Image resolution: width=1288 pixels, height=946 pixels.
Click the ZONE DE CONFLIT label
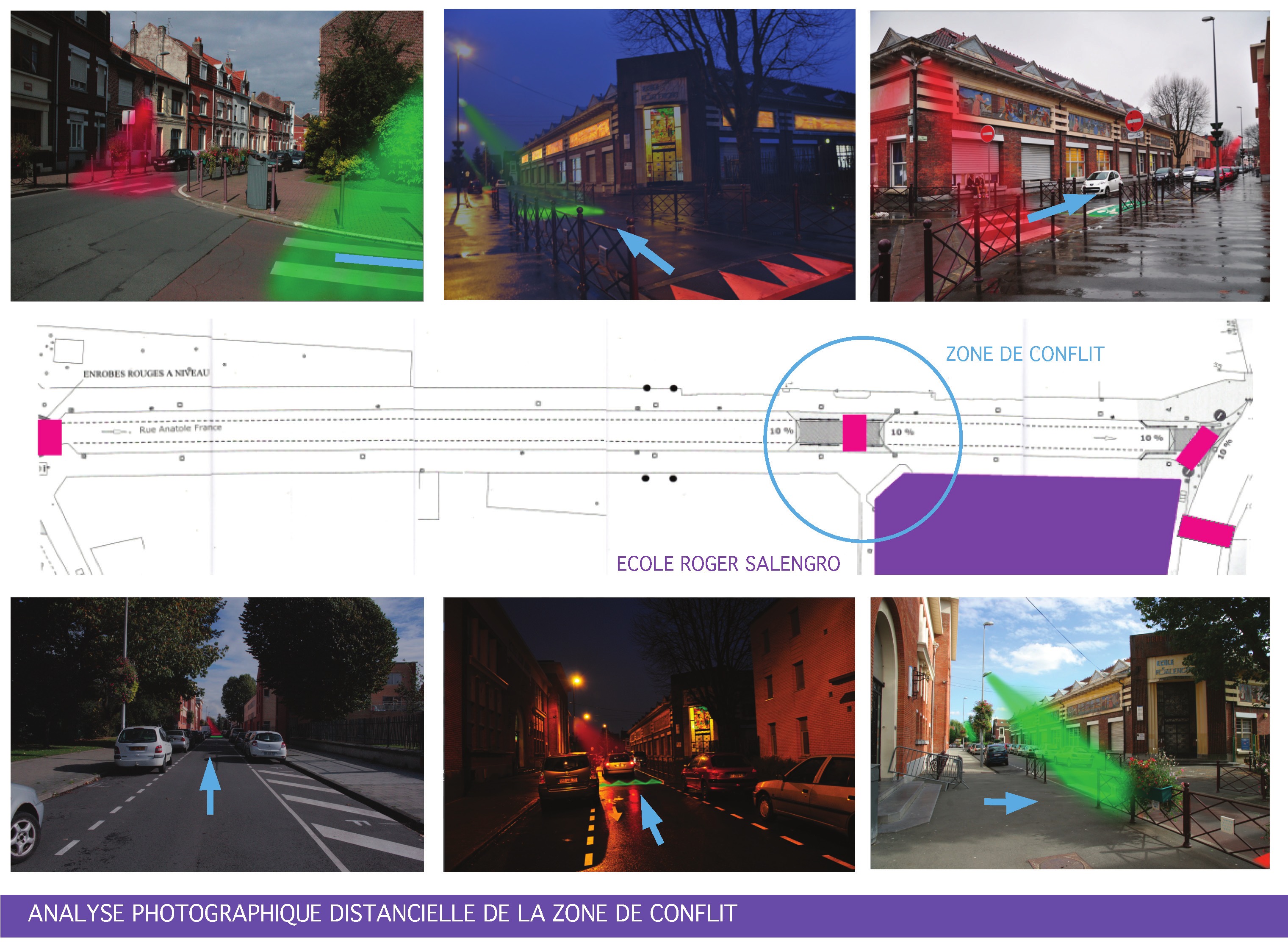[1025, 355]
